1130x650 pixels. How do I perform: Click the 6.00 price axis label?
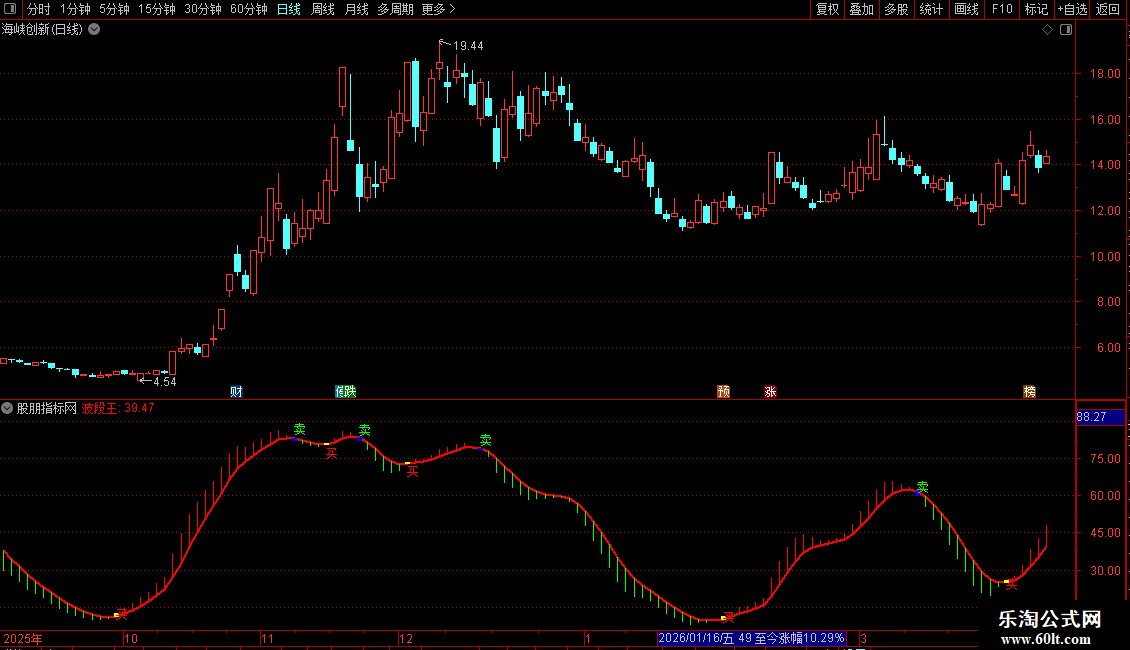(x=1108, y=347)
